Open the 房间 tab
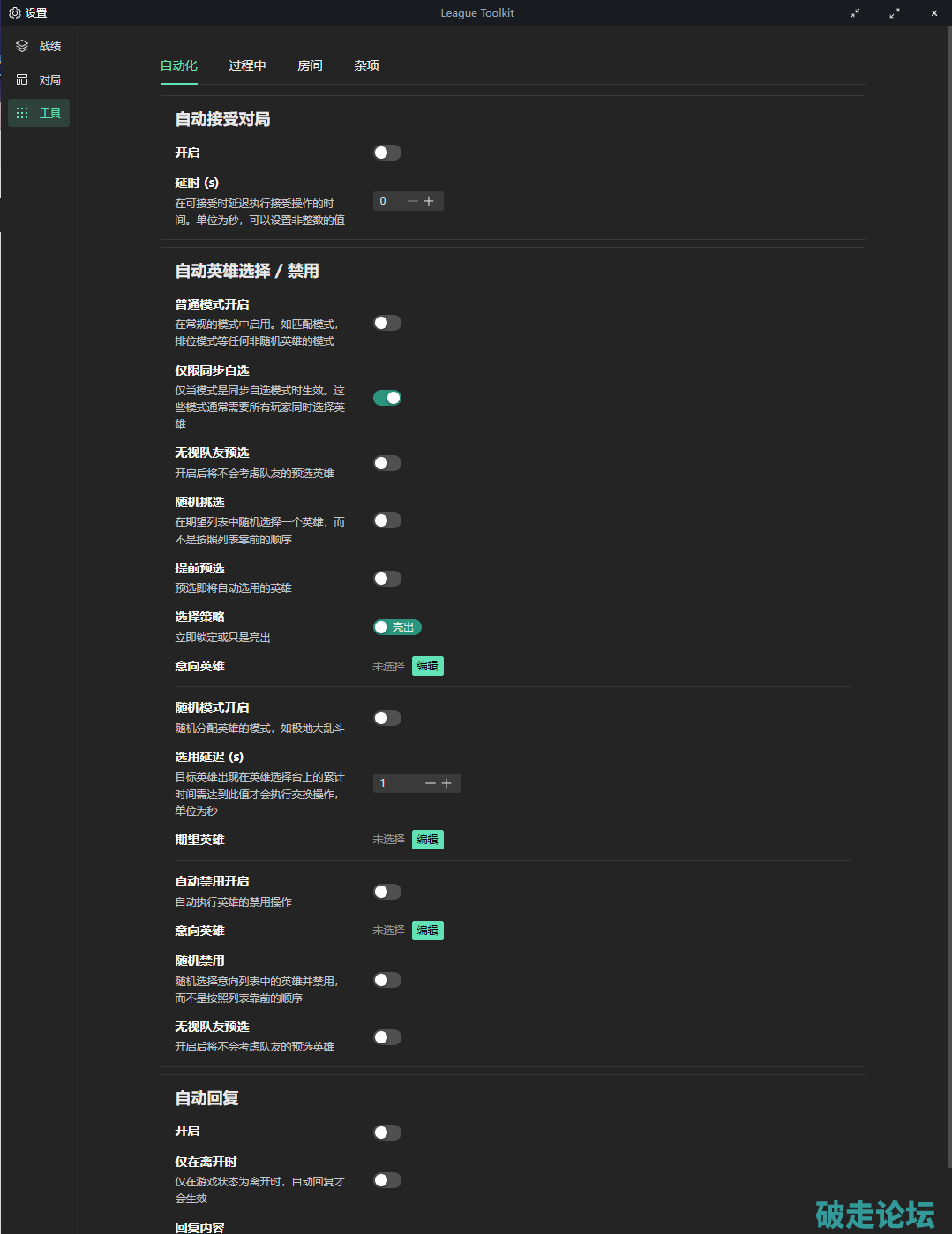 click(310, 65)
